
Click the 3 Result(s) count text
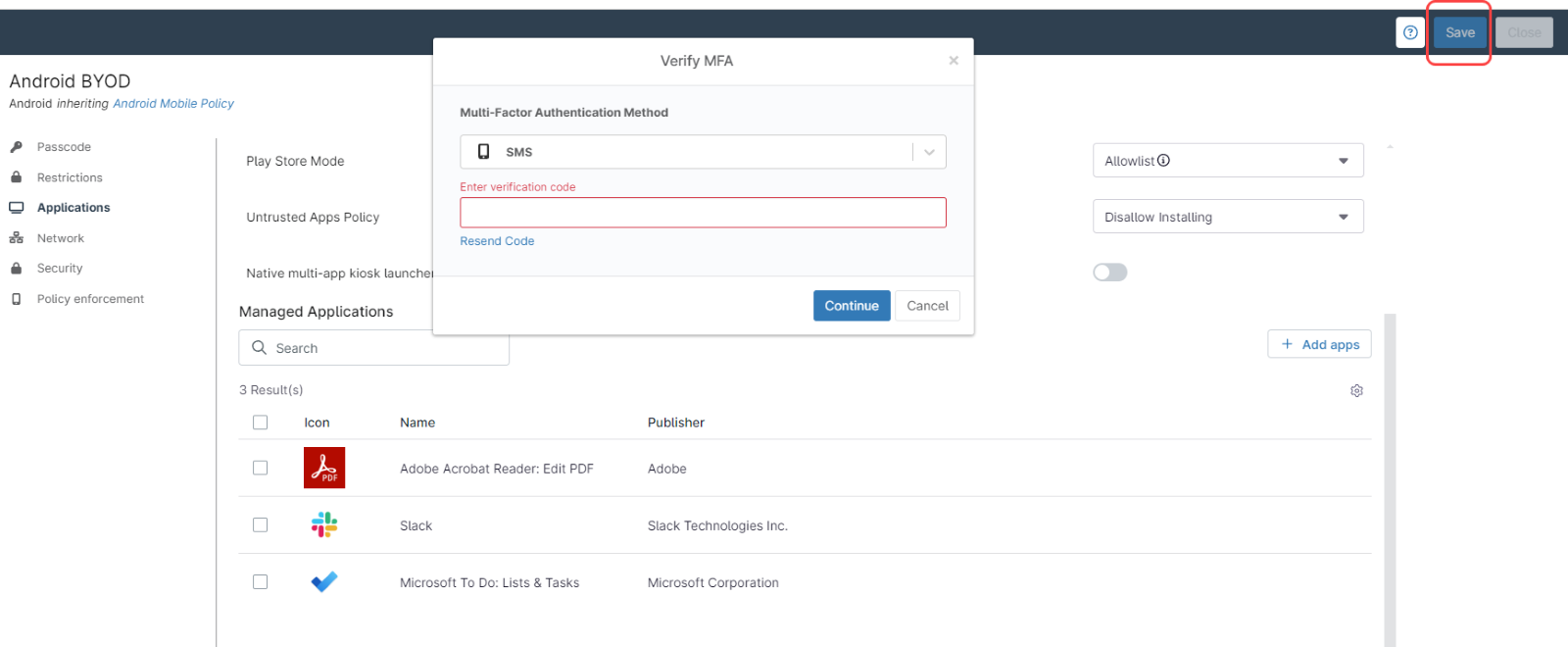[271, 390]
